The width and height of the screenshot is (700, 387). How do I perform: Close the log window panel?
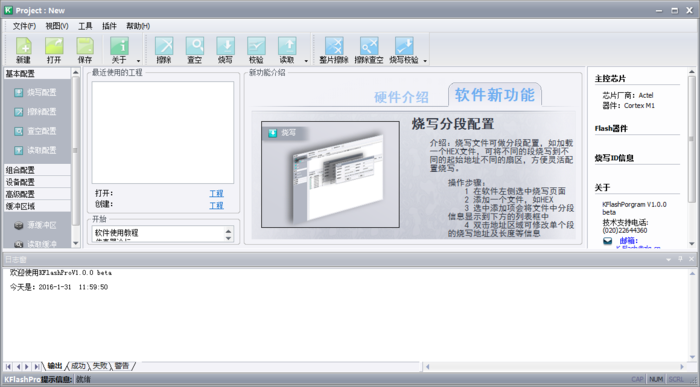(x=692, y=259)
